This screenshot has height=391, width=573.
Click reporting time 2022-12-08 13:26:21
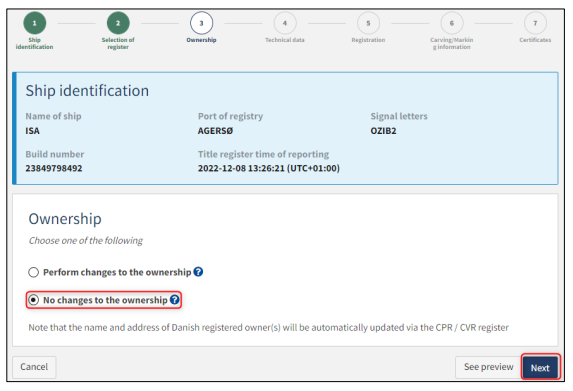coord(269,168)
